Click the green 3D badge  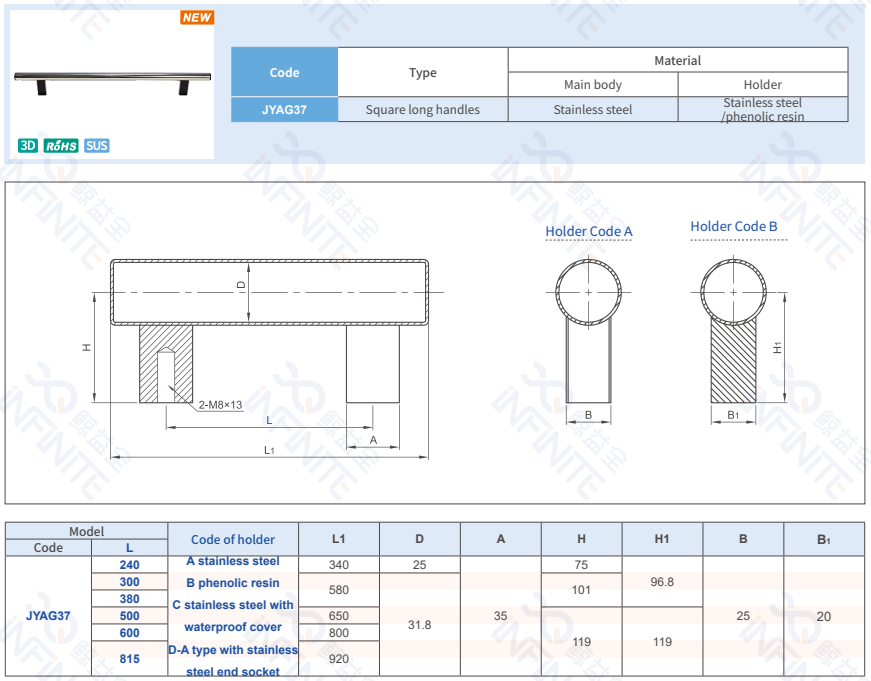[28, 146]
